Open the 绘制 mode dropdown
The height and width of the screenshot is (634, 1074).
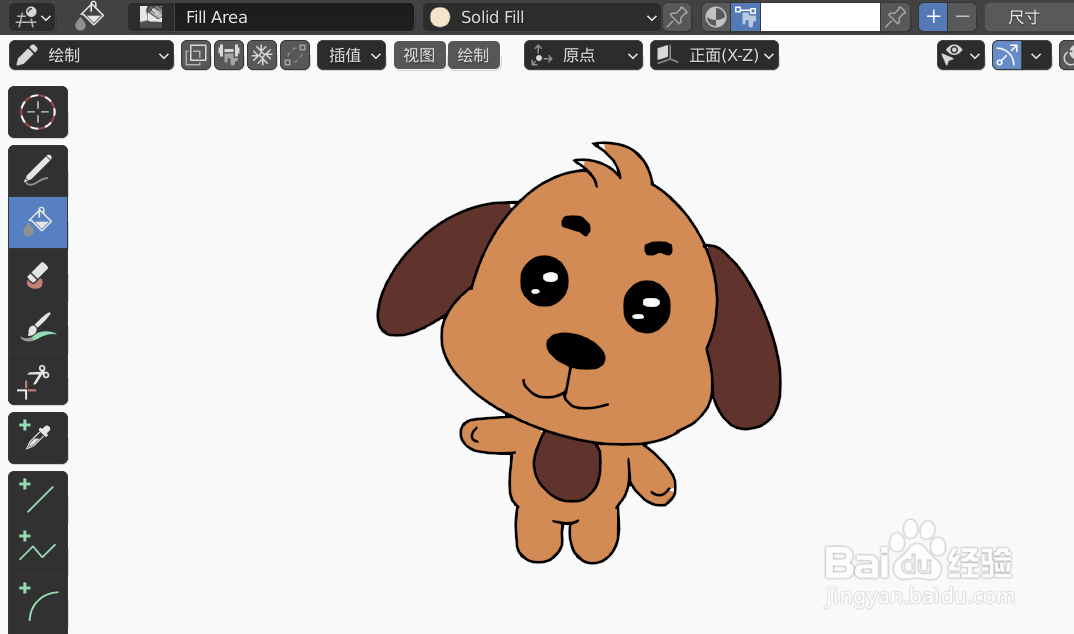(90, 55)
